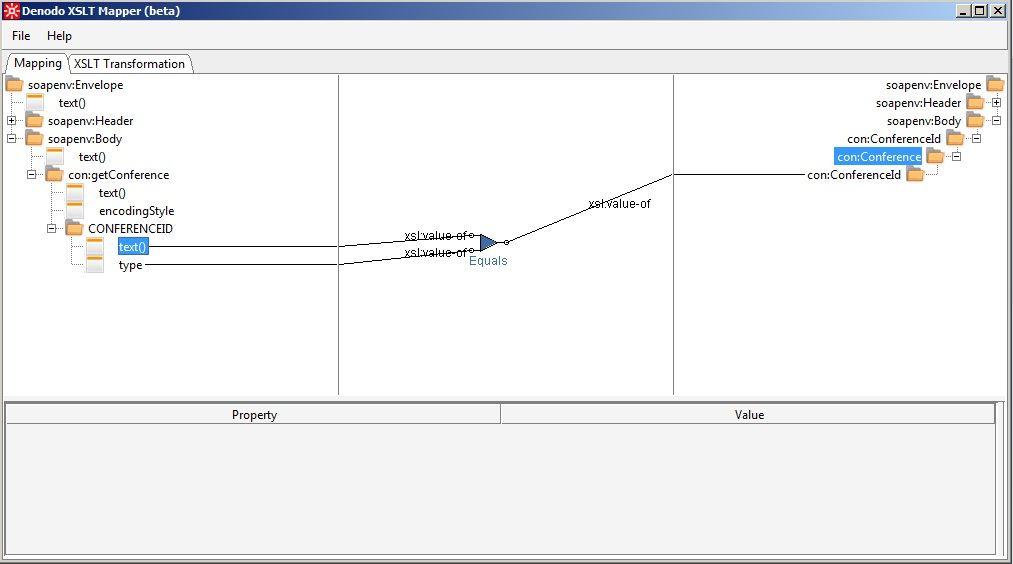Select the left soapenv:Header tree item
The image size is (1013, 564).
(90, 121)
